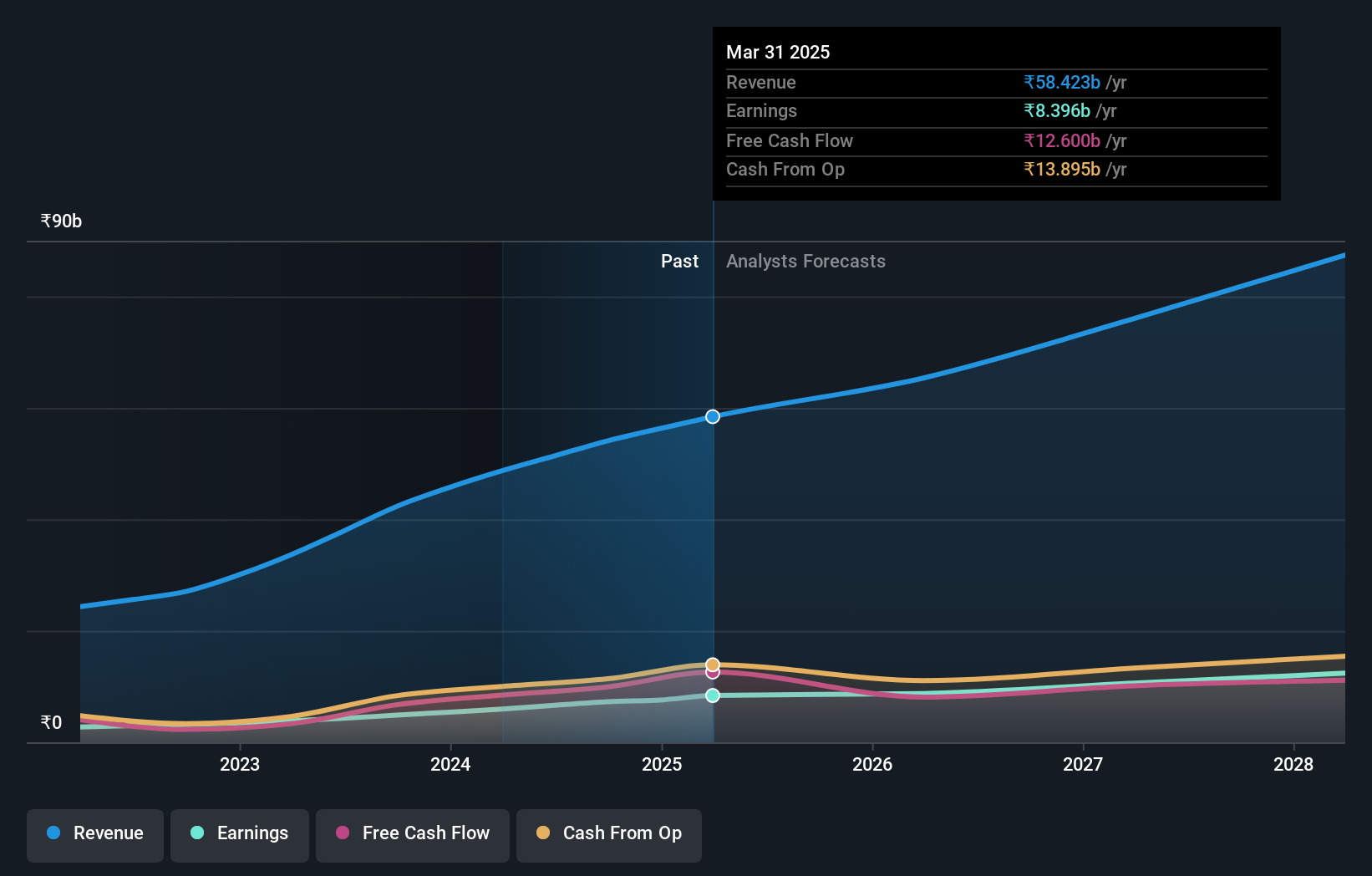Click the Free Cash Flow label in tooltip

790,140
